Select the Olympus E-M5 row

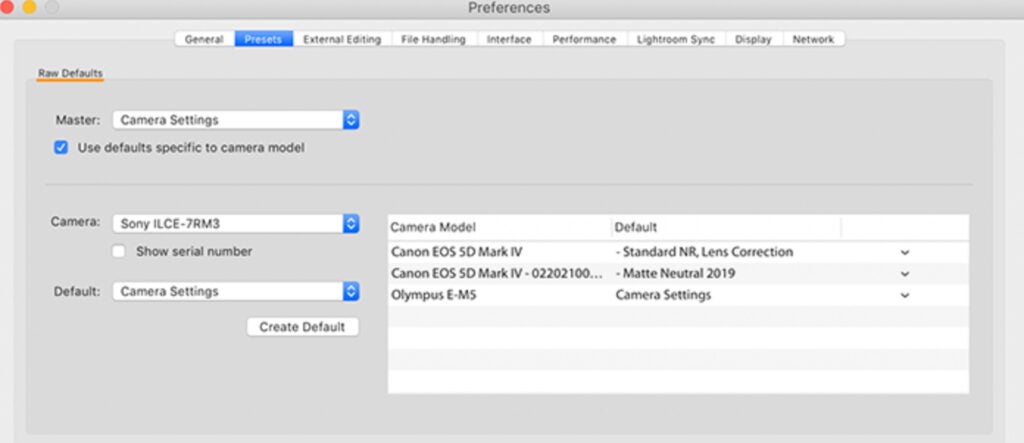click(679, 295)
